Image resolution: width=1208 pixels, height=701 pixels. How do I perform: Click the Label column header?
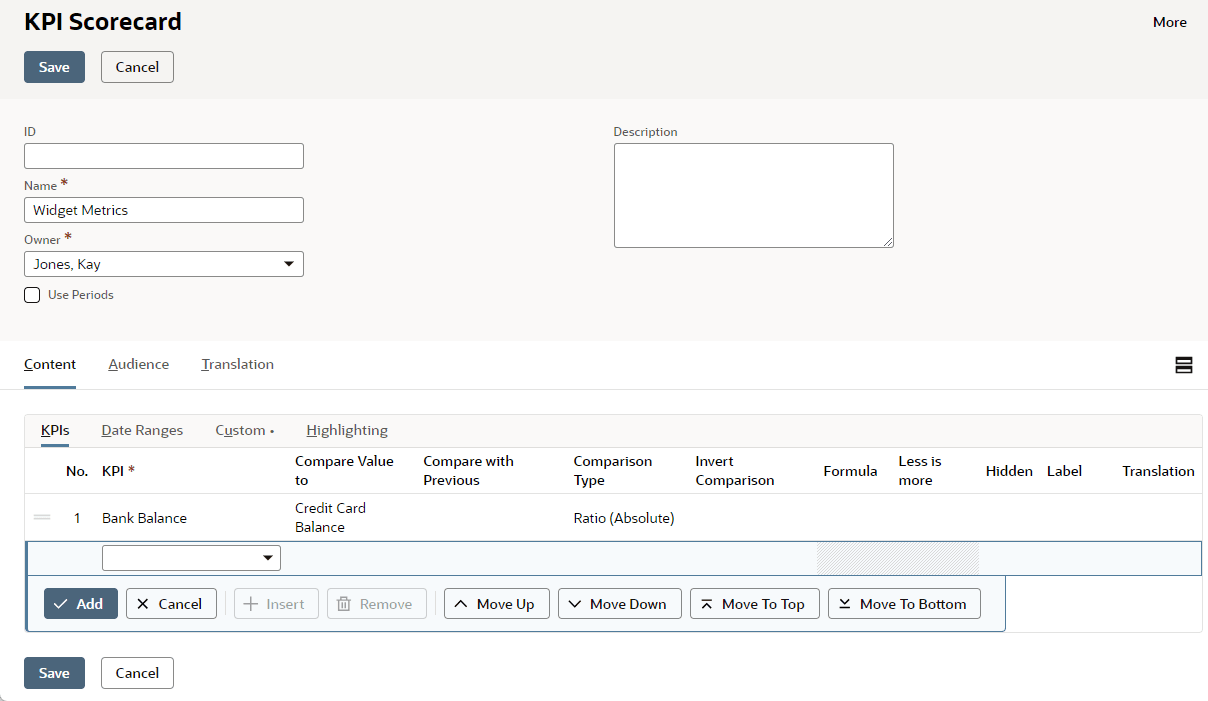coord(1064,471)
